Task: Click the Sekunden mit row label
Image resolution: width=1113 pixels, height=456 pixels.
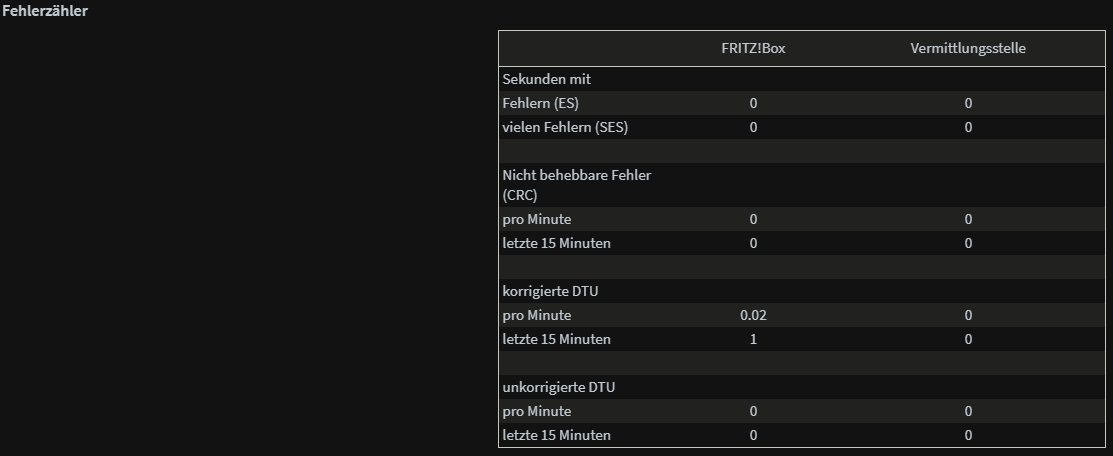Action: pos(547,79)
